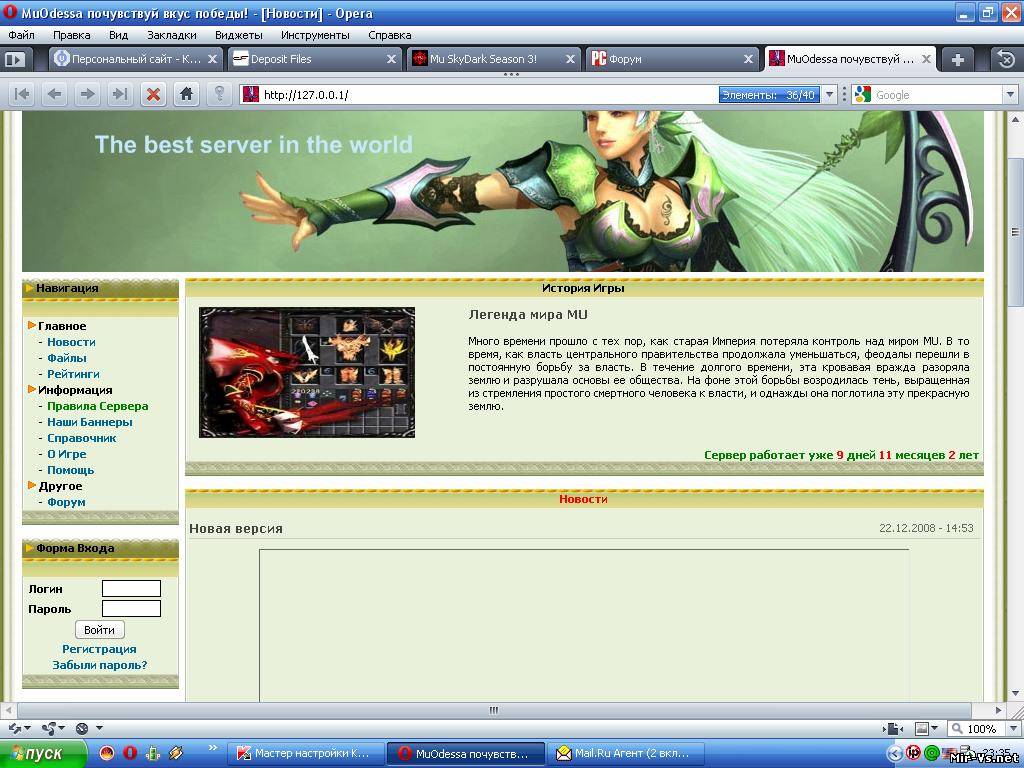Click the Google search engine icon

click(863, 95)
